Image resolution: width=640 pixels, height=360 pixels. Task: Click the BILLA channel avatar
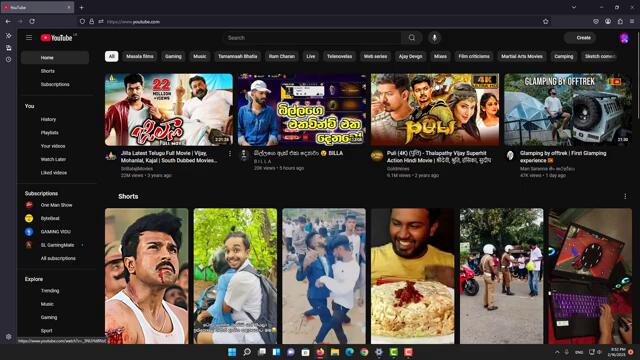(x=244, y=156)
